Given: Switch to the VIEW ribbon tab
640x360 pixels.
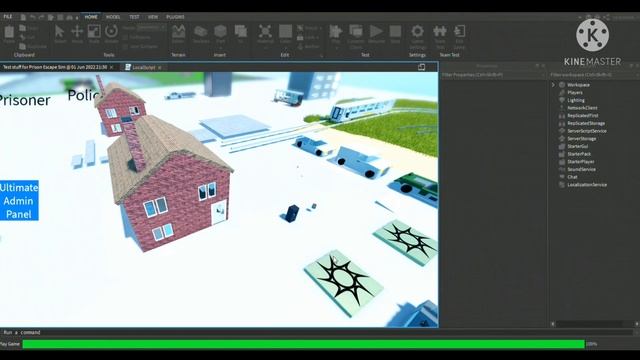Looking at the screenshot, I should coord(153,17).
